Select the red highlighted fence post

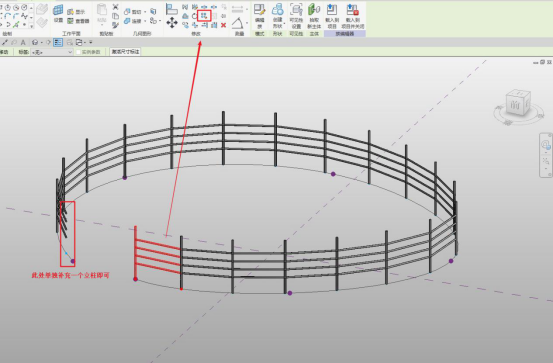click(135, 253)
